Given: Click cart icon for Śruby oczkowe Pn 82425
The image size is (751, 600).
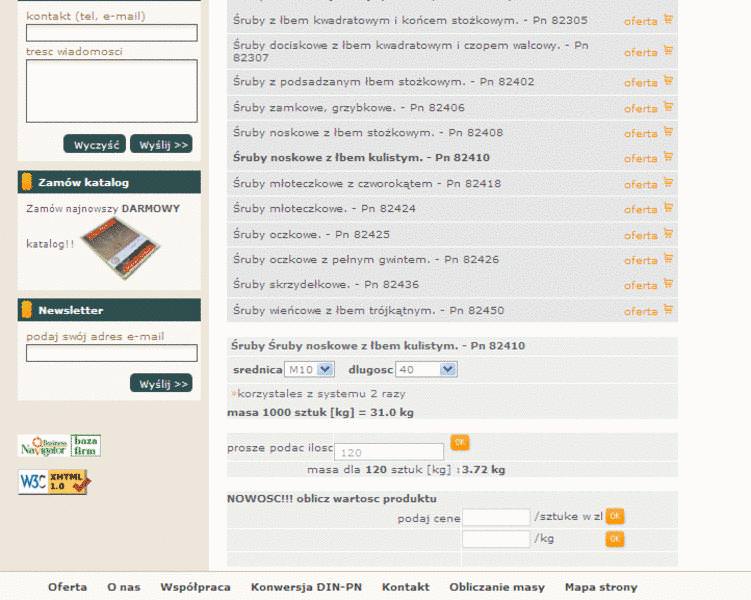Looking at the screenshot, I should click(668, 234).
